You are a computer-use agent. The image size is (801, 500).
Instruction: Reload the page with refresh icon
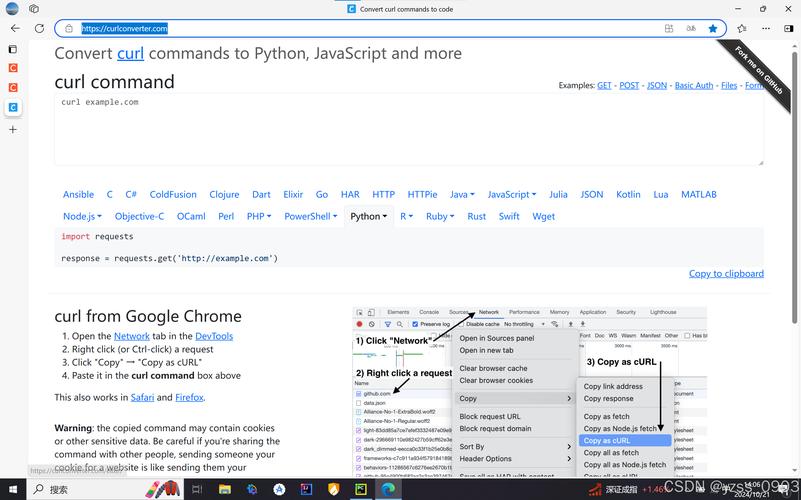39,29
